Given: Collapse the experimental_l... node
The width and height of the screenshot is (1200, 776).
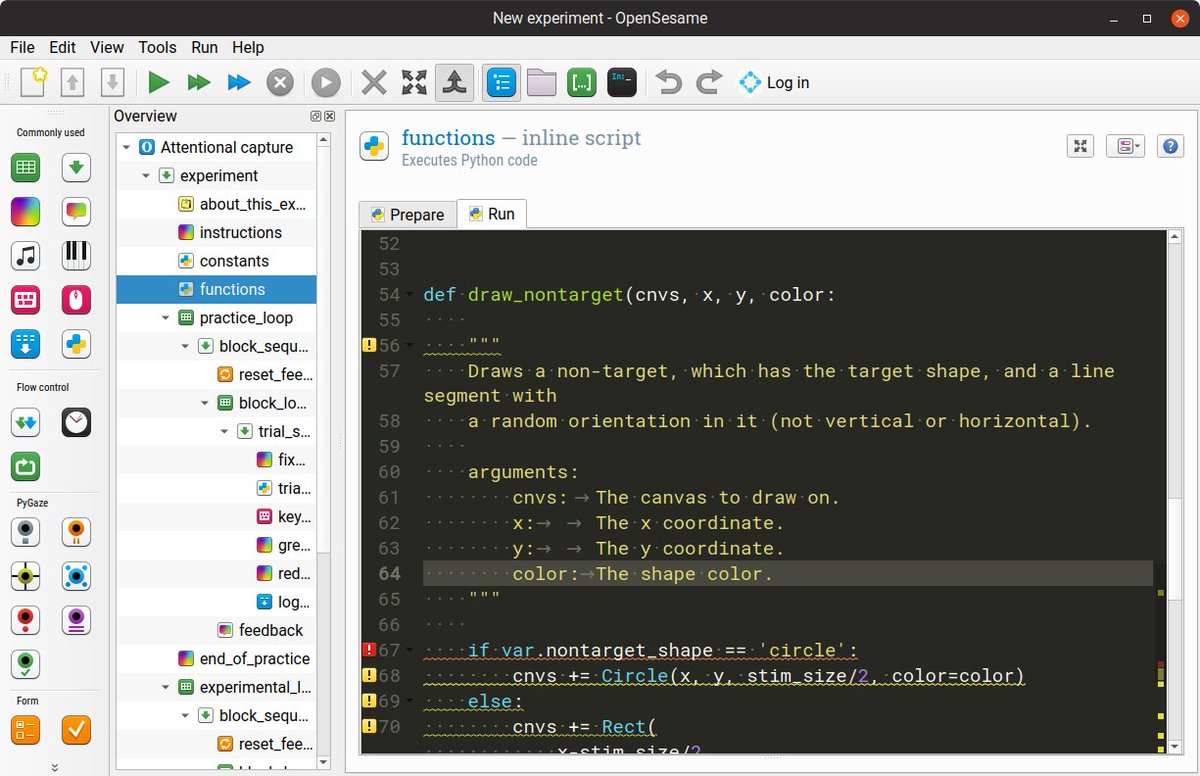Looking at the screenshot, I should pyautogui.click(x=166, y=687).
